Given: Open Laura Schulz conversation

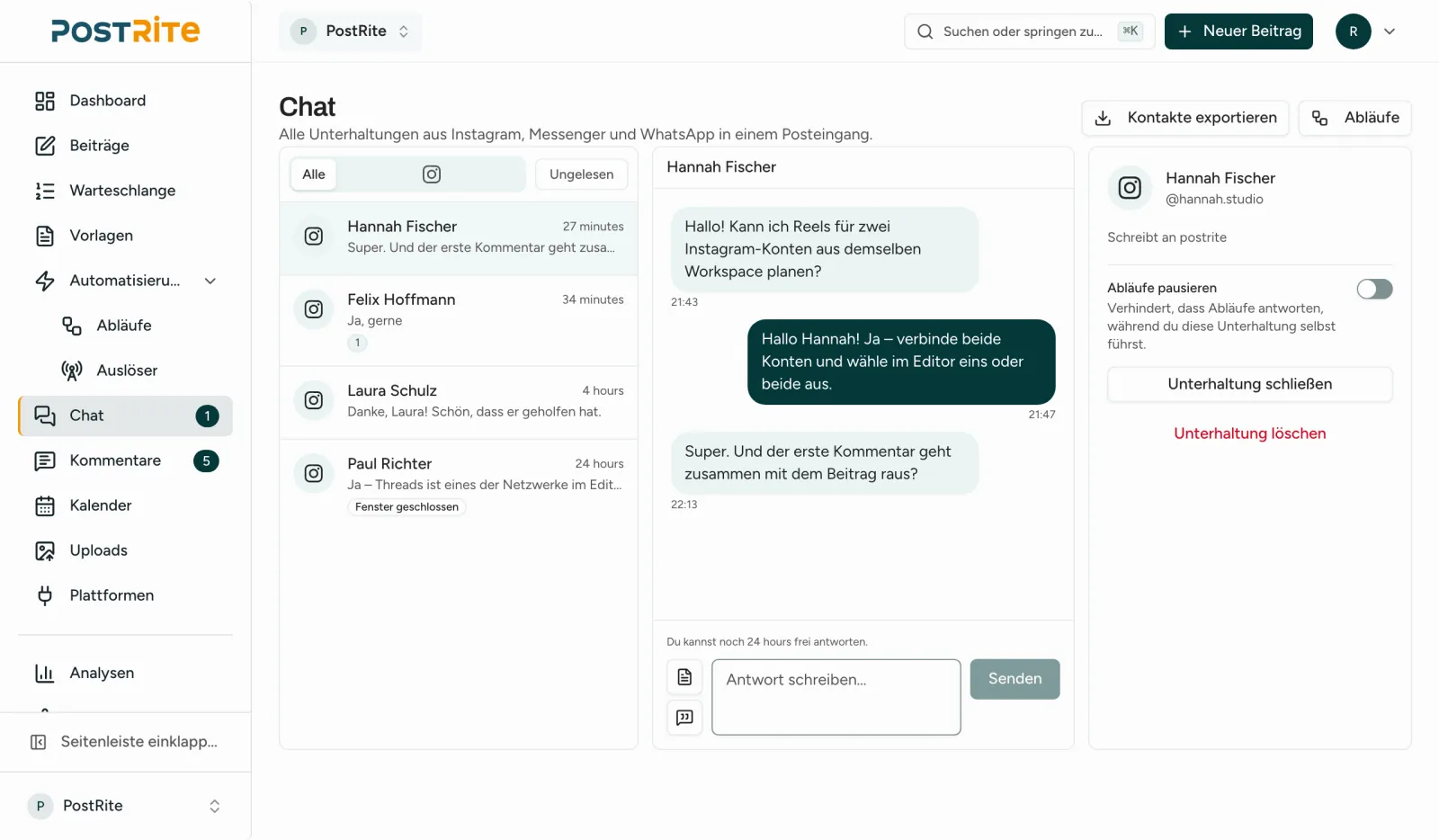Looking at the screenshot, I should (x=459, y=402).
